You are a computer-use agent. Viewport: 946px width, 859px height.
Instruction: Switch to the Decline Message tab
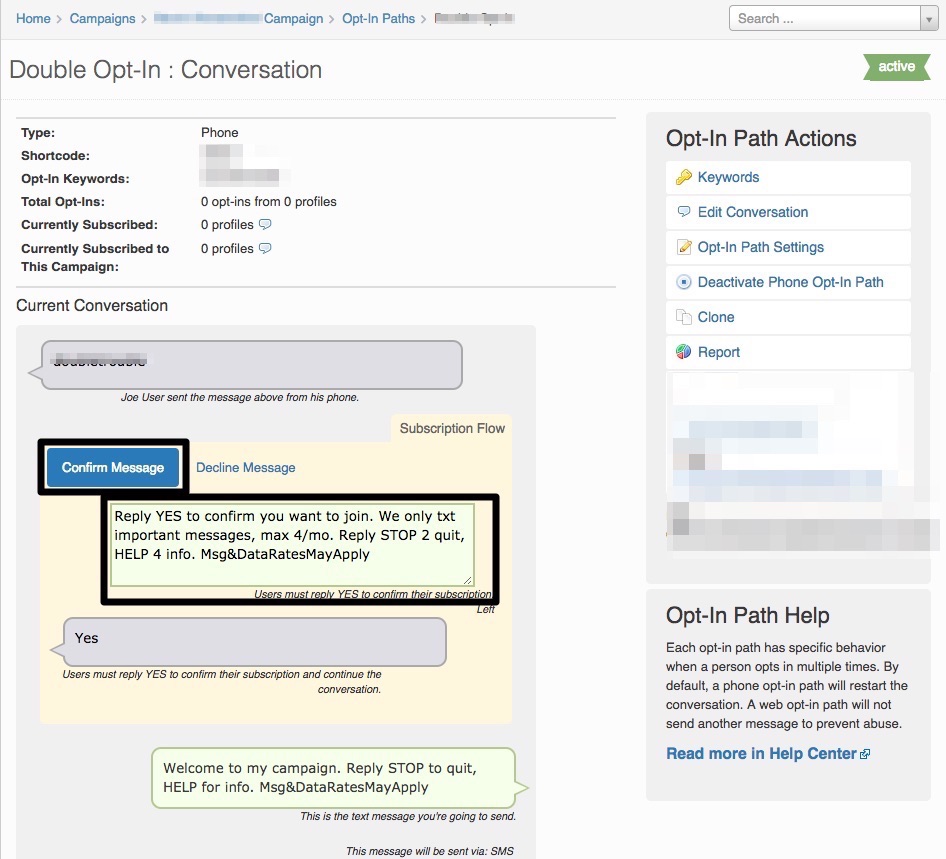(x=246, y=468)
